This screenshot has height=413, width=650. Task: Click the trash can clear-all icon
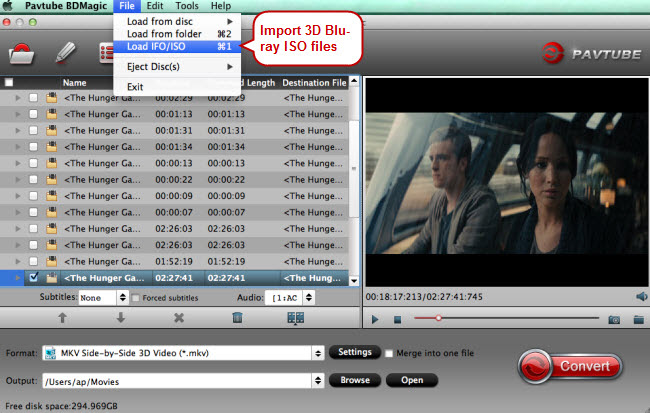click(237, 318)
